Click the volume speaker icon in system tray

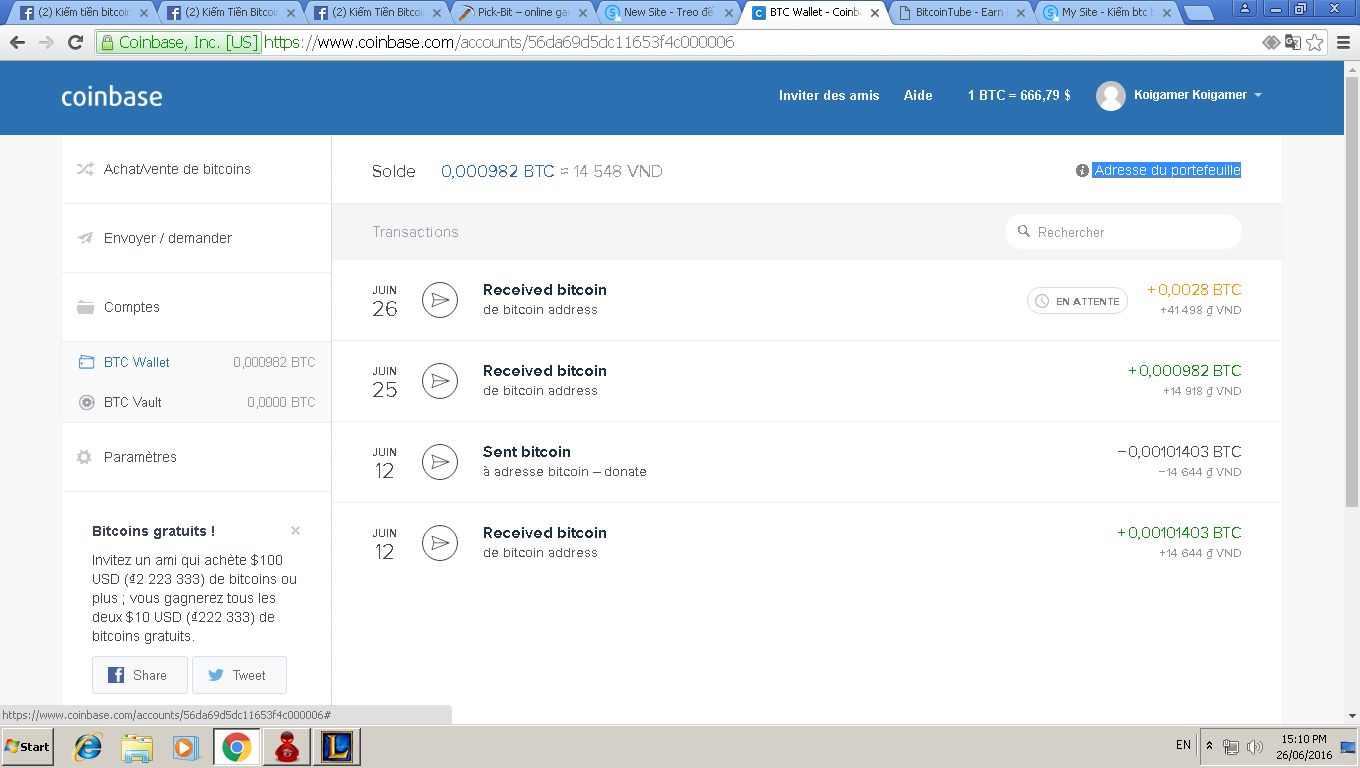coord(1254,747)
